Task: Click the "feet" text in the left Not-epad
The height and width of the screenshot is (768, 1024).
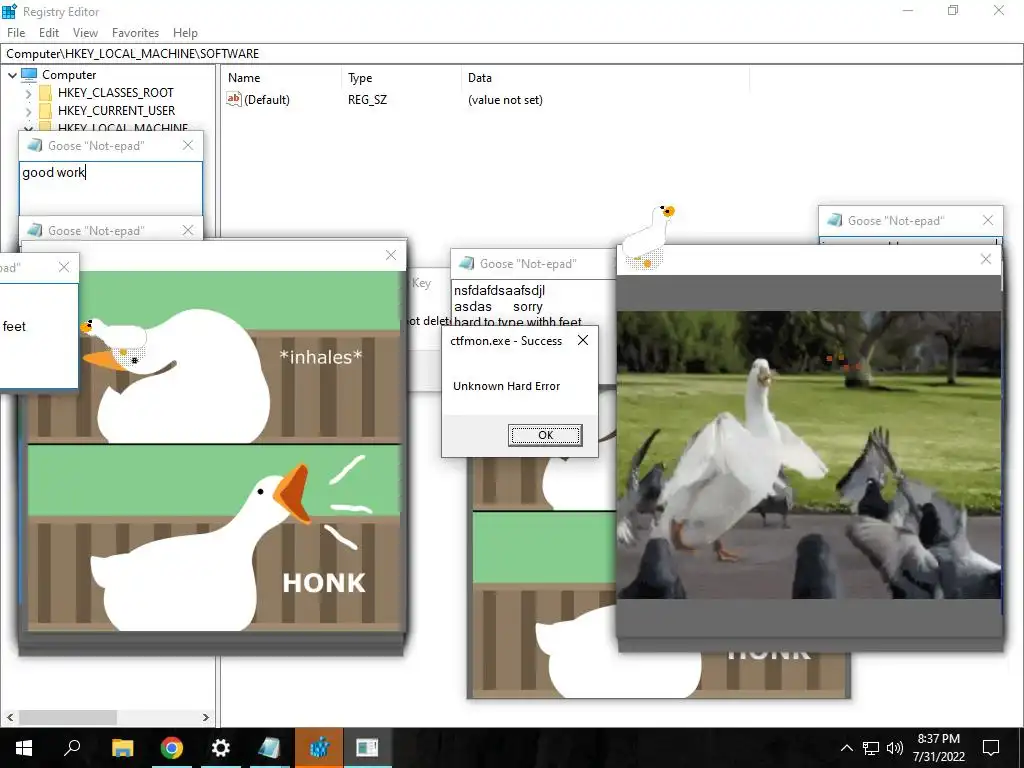Action: click(x=14, y=327)
